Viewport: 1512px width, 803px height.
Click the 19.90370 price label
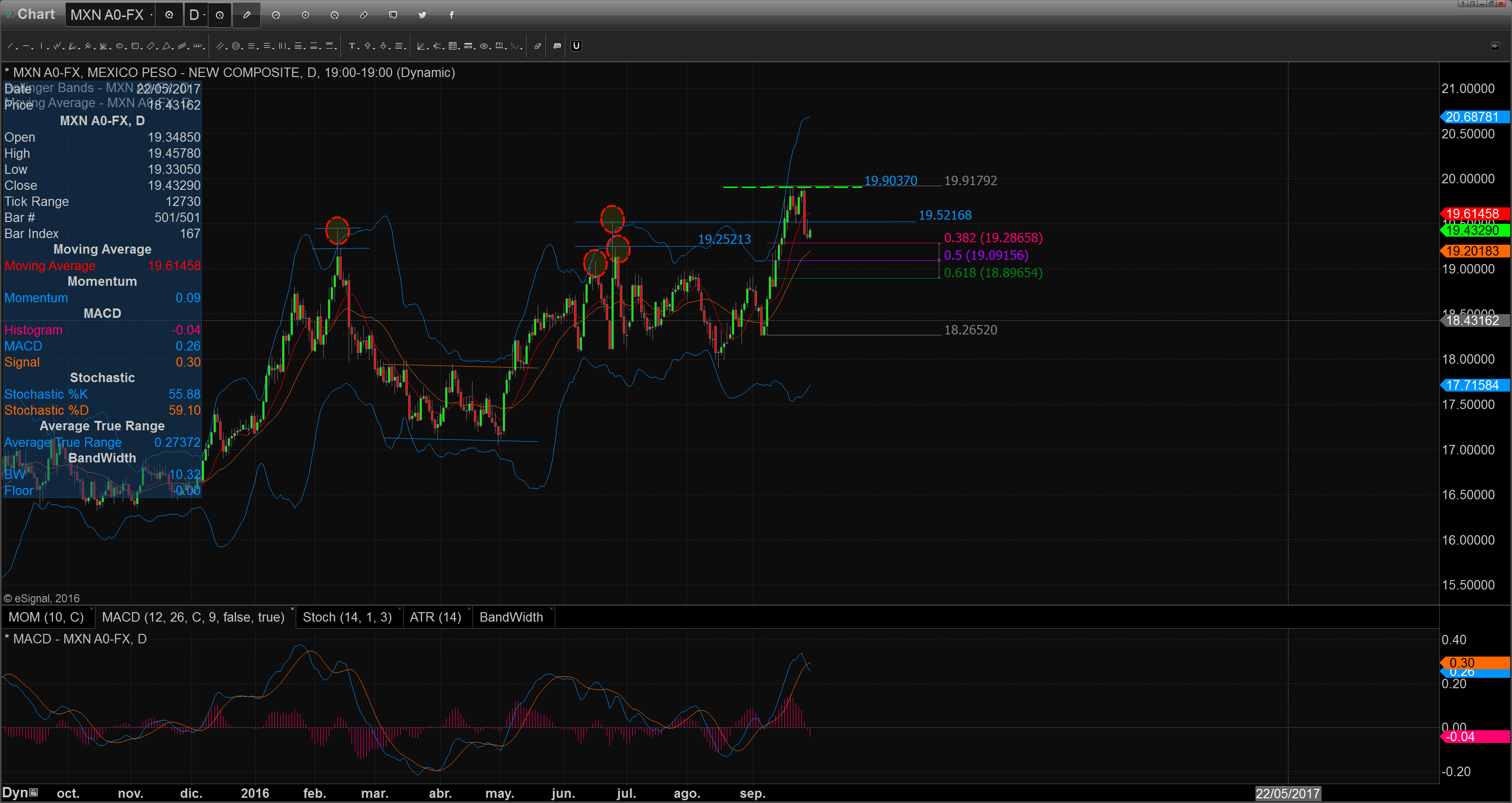(x=890, y=180)
